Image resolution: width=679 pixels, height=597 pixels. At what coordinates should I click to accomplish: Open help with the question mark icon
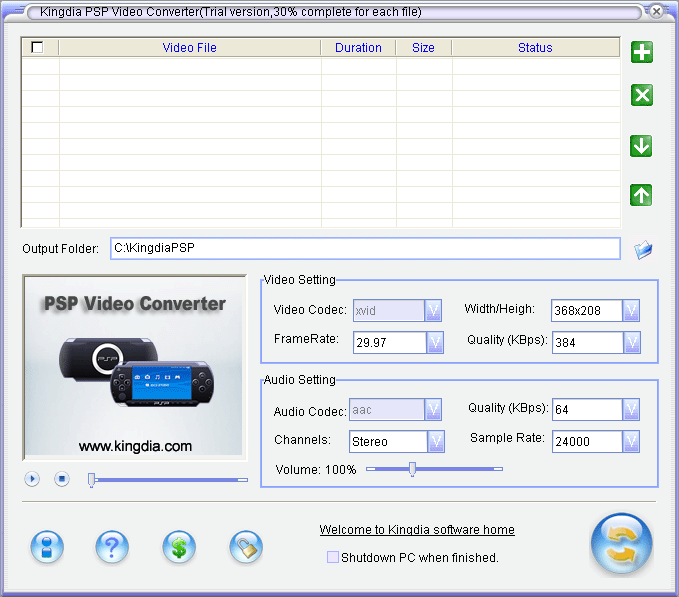coord(112,546)
